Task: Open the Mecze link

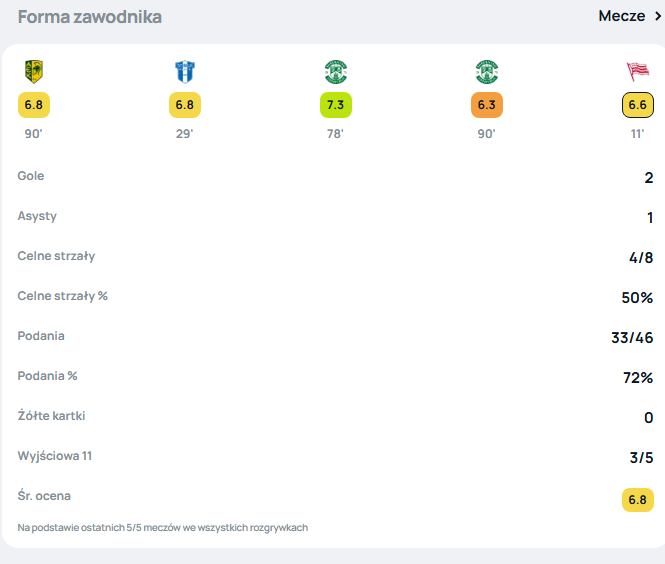Action: tap(622, 16)
